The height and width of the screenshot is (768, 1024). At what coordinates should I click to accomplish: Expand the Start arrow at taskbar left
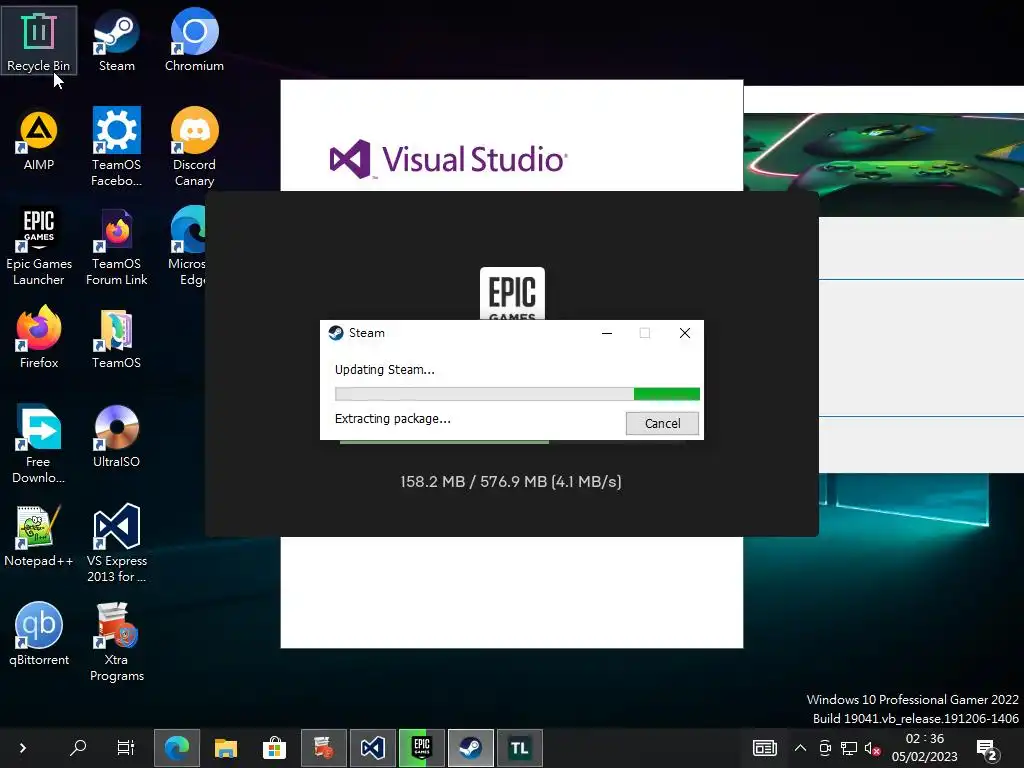coord(23,748)
